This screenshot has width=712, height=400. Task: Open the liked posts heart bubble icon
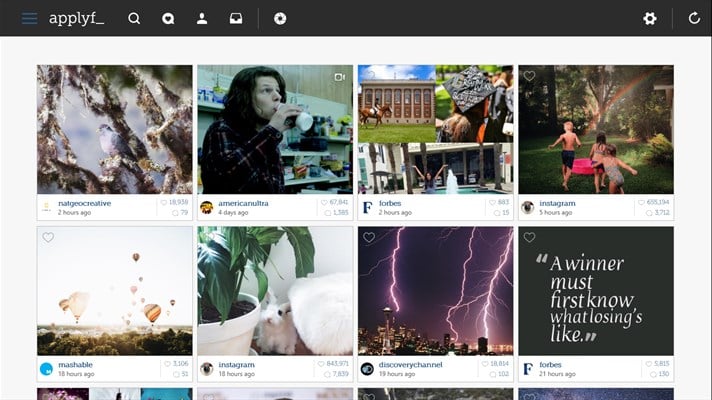168,19
